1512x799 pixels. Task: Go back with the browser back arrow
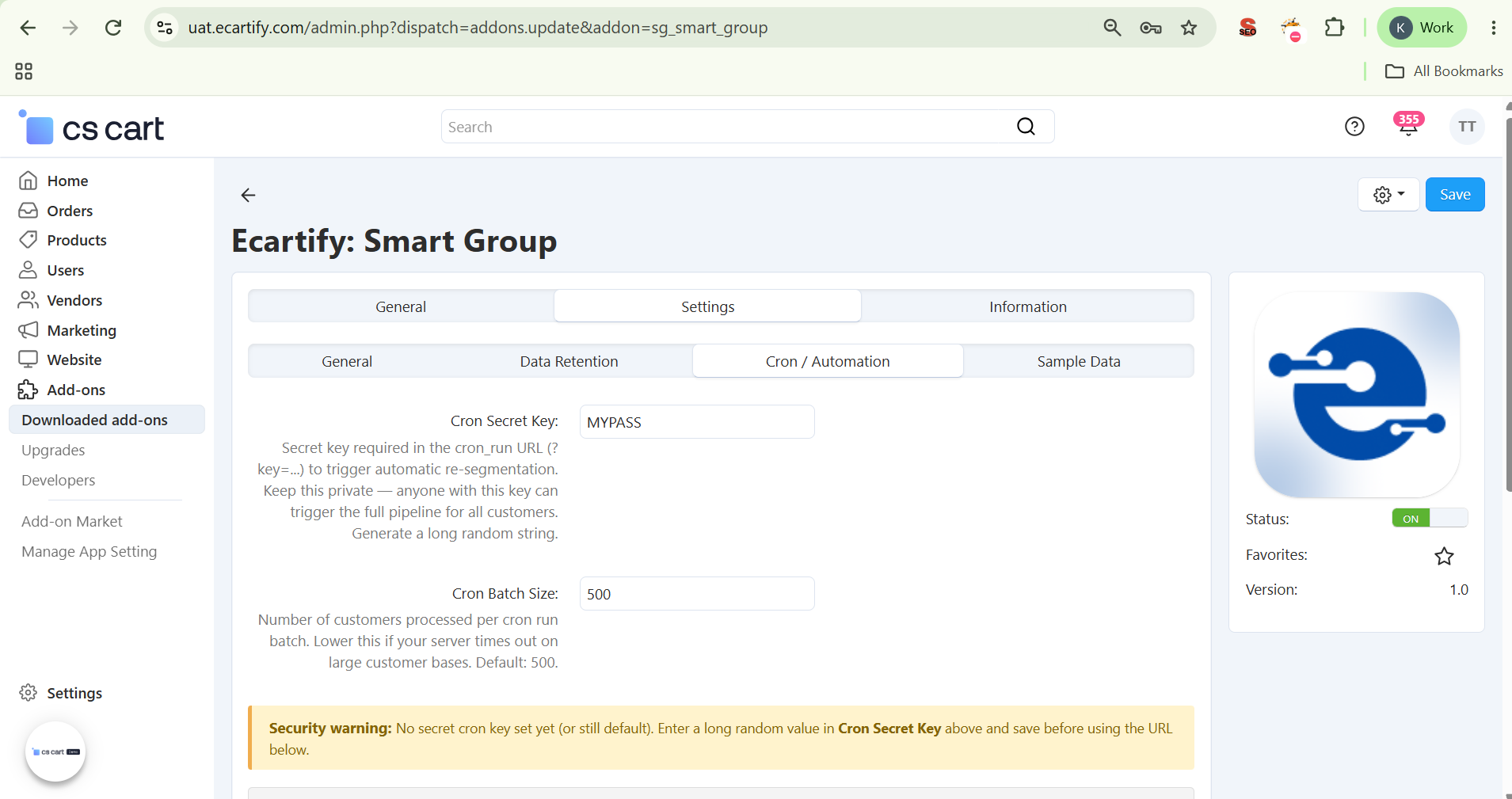(28, 28)
